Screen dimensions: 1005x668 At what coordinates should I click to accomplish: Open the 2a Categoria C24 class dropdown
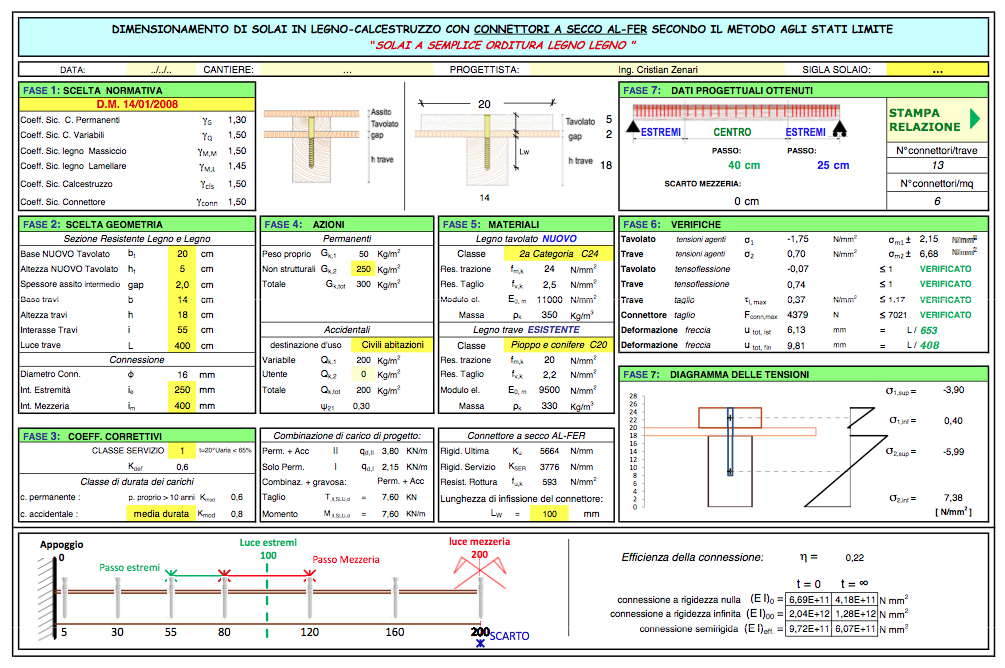point(558,254)
